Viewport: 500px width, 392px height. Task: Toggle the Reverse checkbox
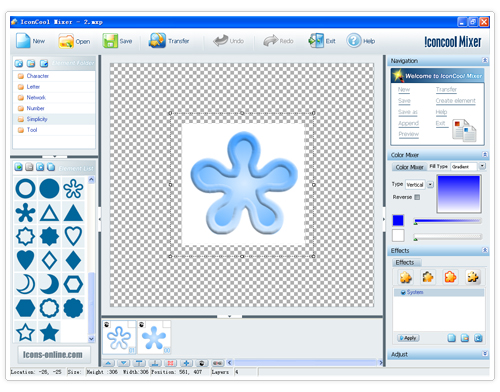(x=417, y=197)
